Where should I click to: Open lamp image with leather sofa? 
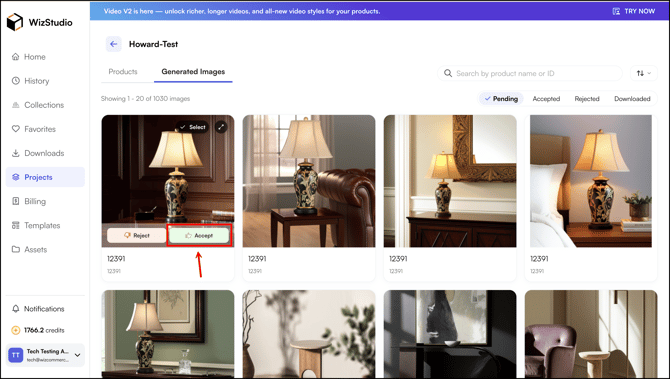pyautogui.click(x=309, y=181)
